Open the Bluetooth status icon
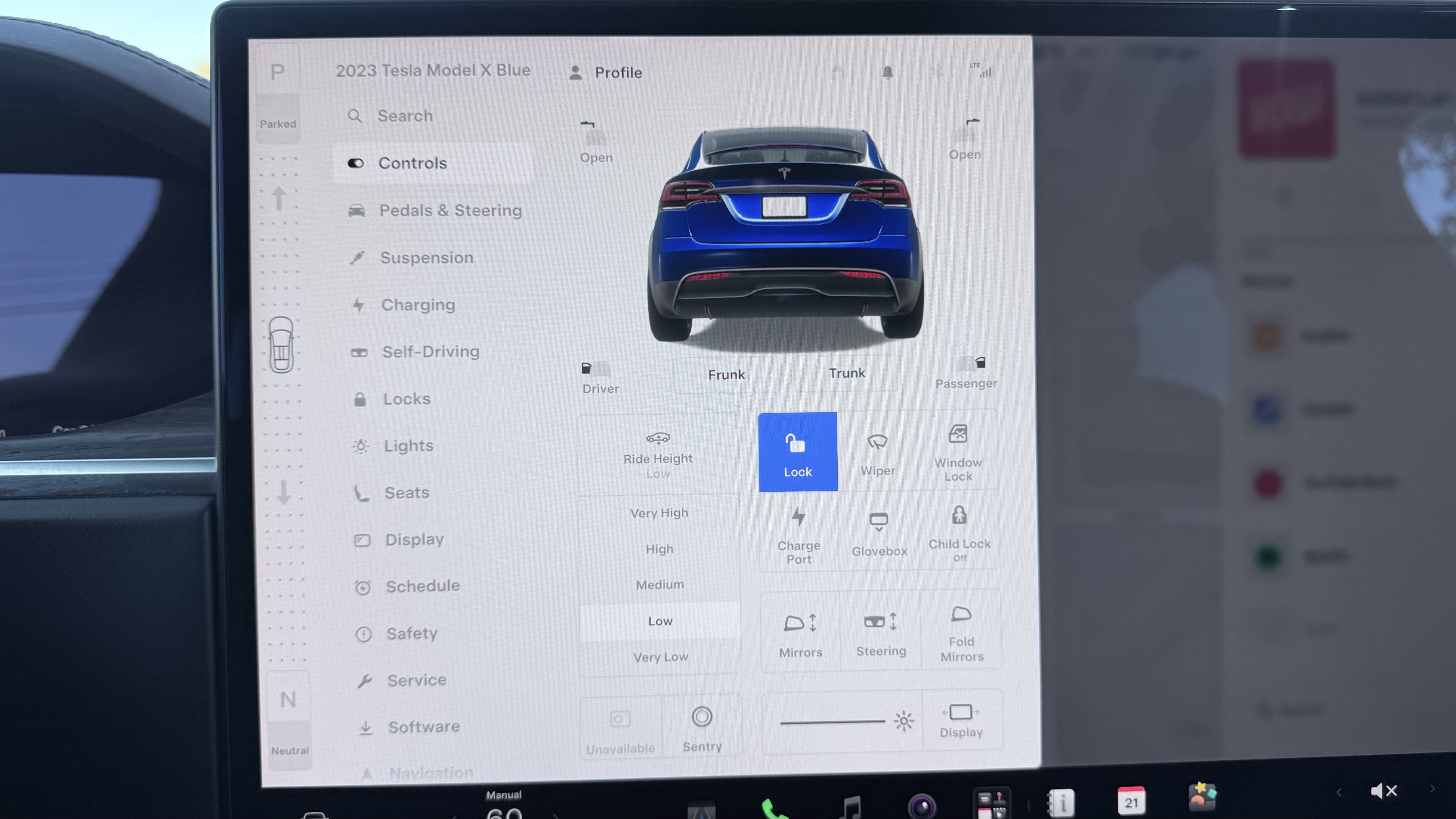This screenshot has width=1456, height=819. (937, 72)
